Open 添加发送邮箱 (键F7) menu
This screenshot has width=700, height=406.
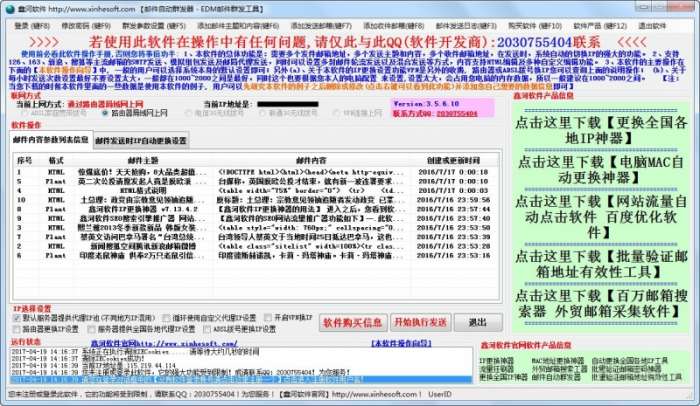[x=321, y=26]
